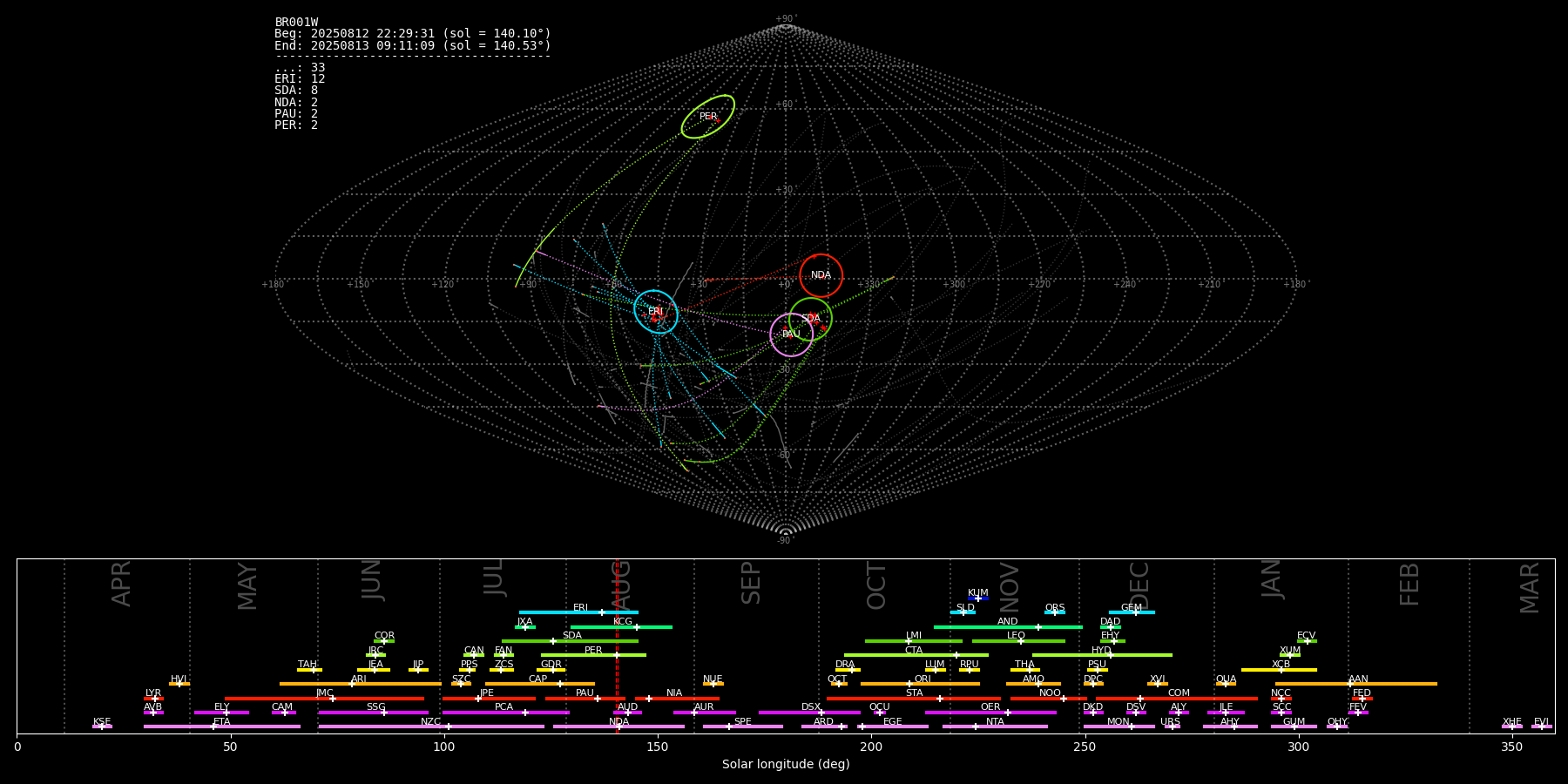Viewport: 1568px width, 784px height.
Task: Click the SSG activity bar
Action: coord(373,713)
